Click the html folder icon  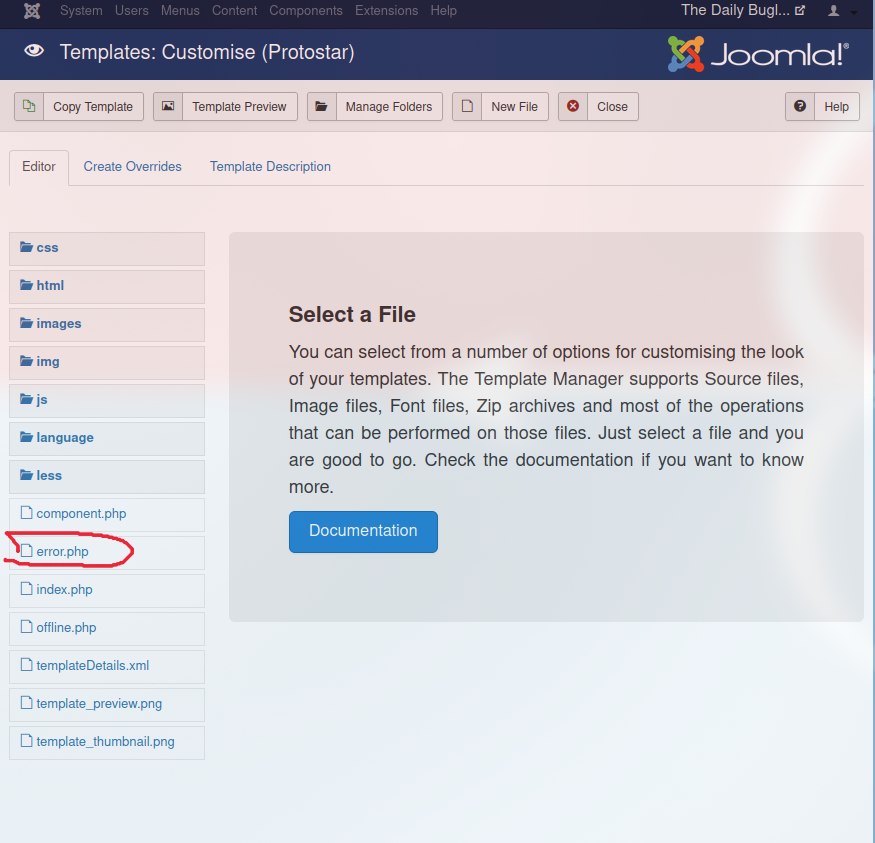pyautogui.click(x=26, y=285)
